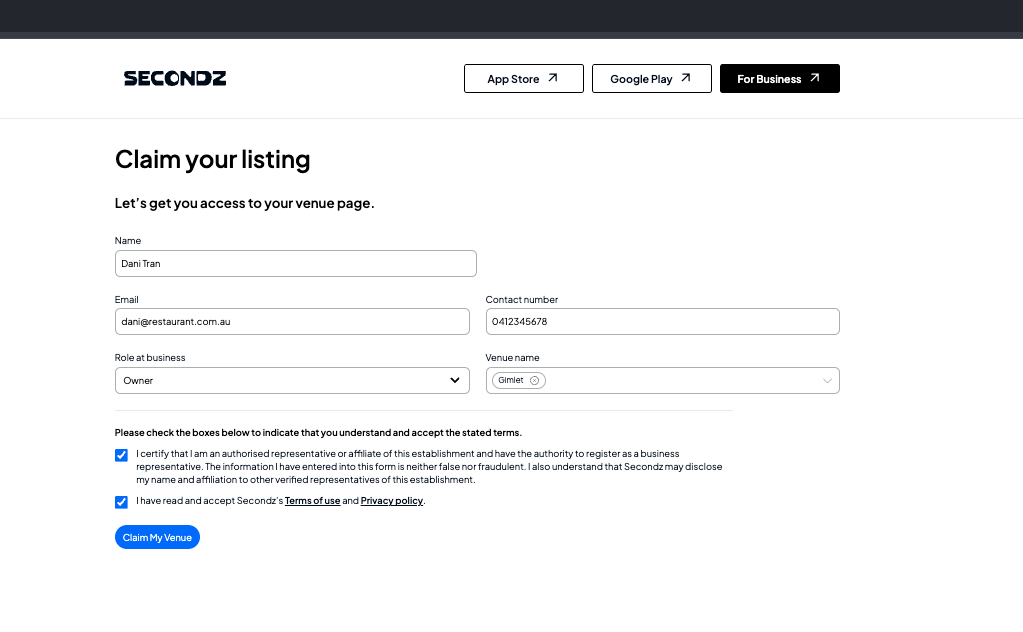Click the empty area of Venue name field

click(680, 380)
